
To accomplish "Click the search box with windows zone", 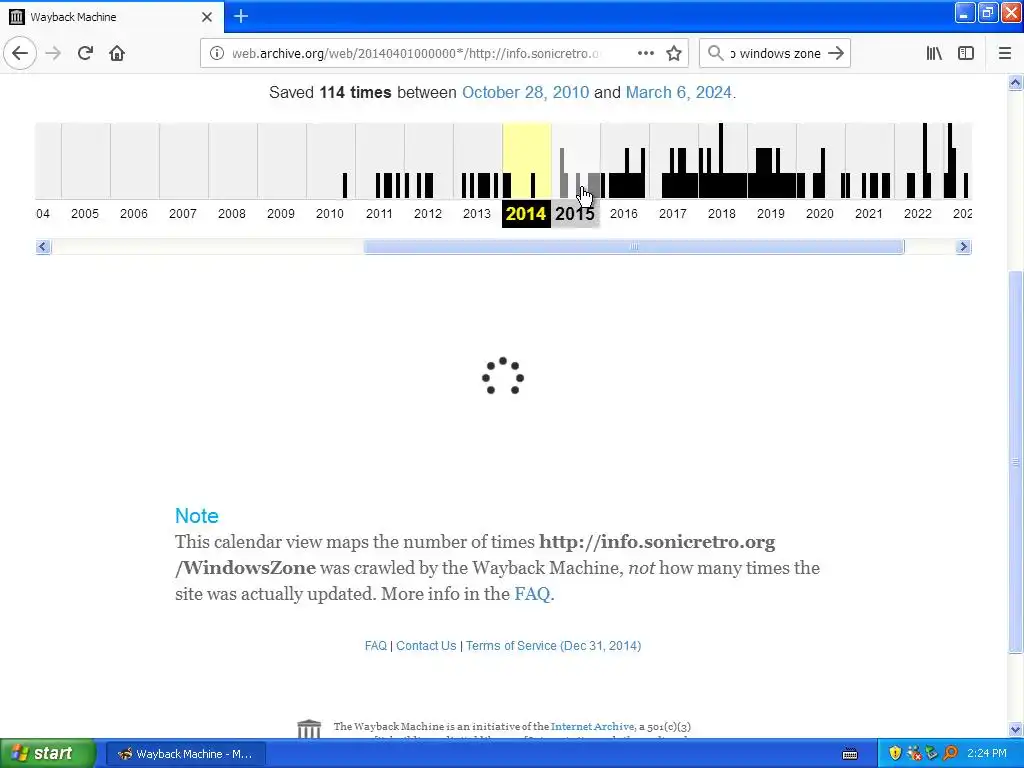I will coord(775,54).
